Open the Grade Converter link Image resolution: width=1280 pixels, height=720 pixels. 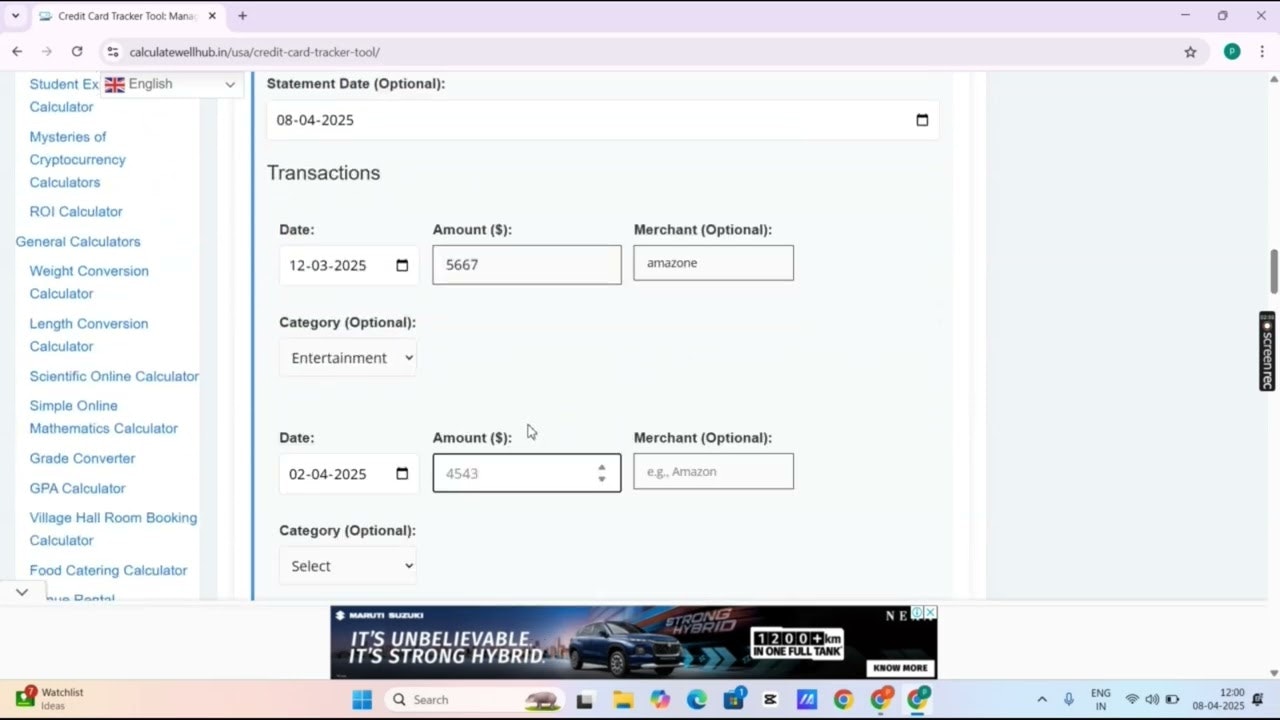coord(82,459)
